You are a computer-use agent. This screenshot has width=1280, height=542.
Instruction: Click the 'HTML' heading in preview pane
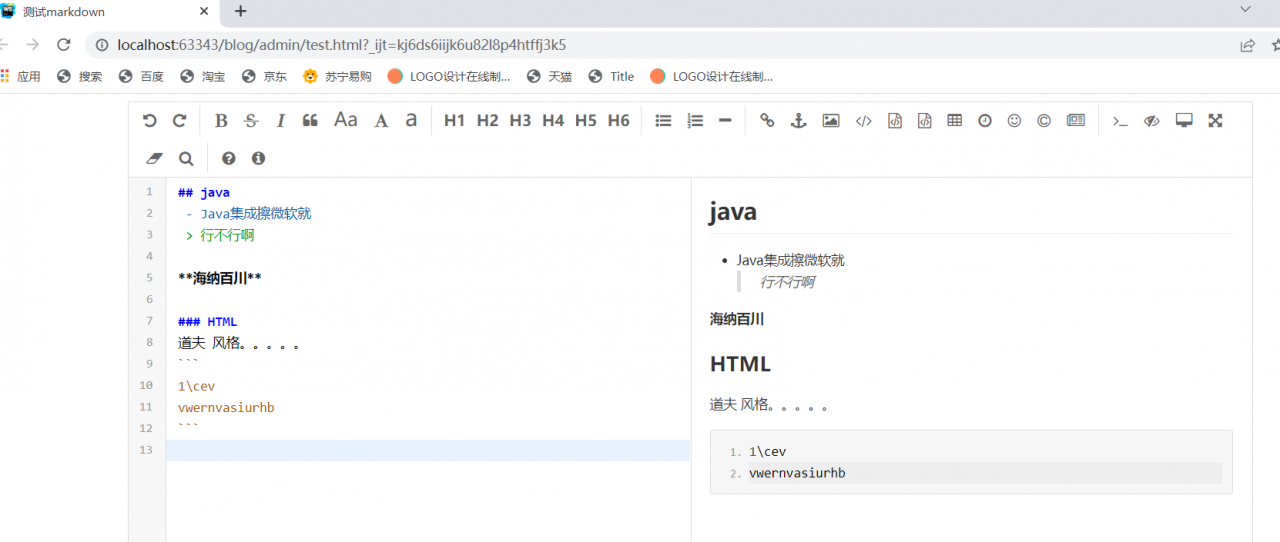740,364
